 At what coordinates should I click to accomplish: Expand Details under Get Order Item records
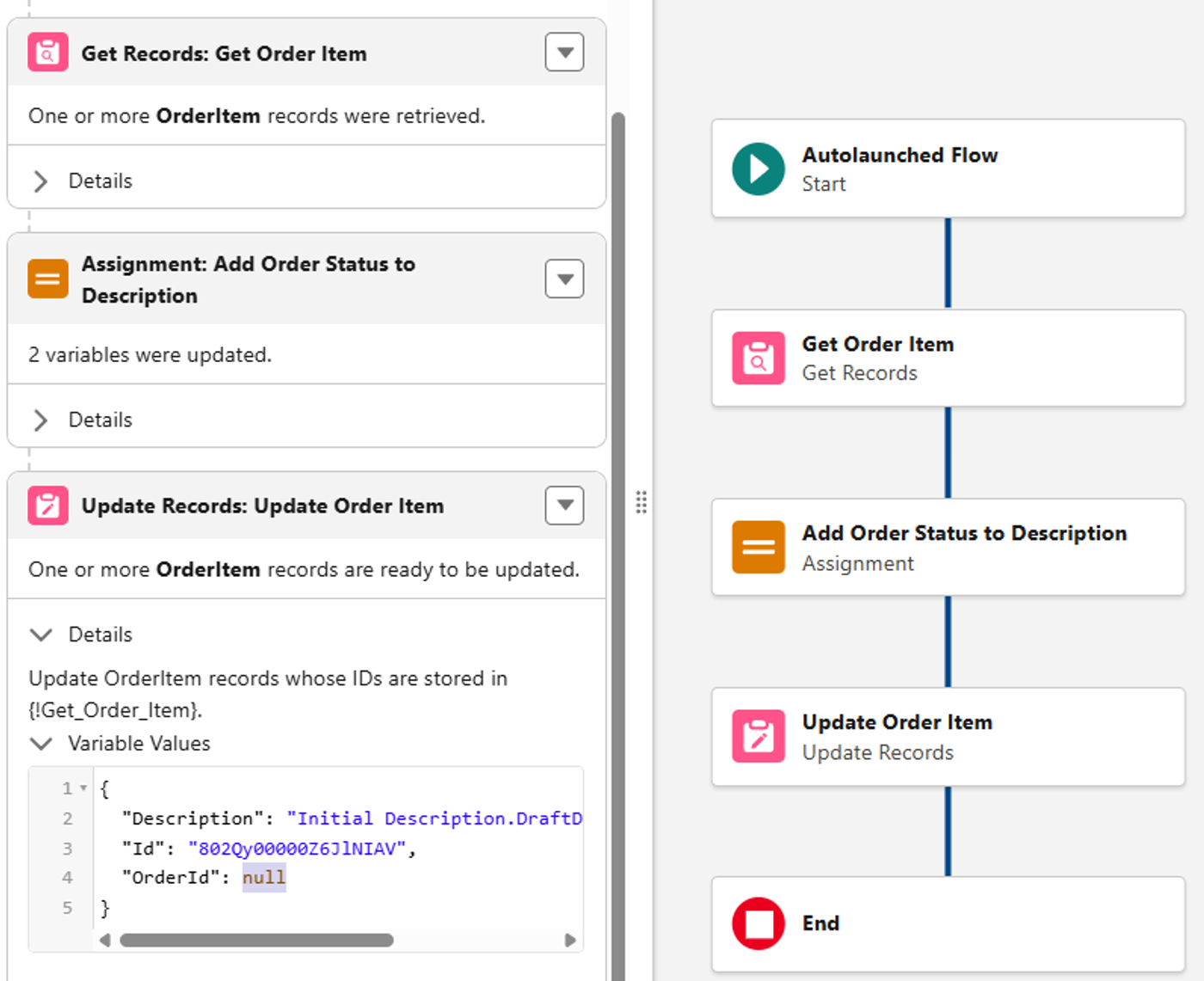40,181
